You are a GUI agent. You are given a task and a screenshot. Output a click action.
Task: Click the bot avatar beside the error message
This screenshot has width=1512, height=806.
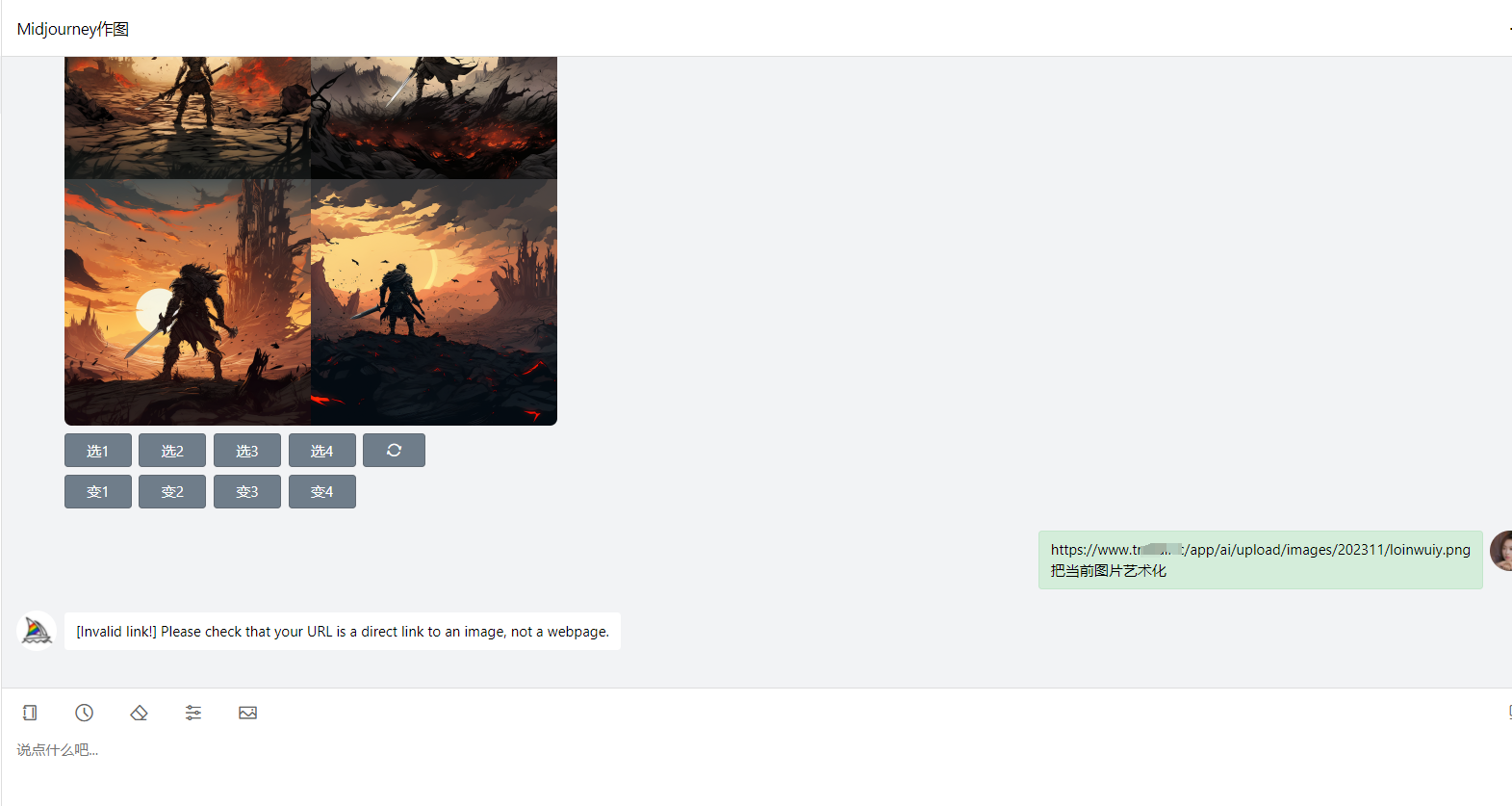37,632
